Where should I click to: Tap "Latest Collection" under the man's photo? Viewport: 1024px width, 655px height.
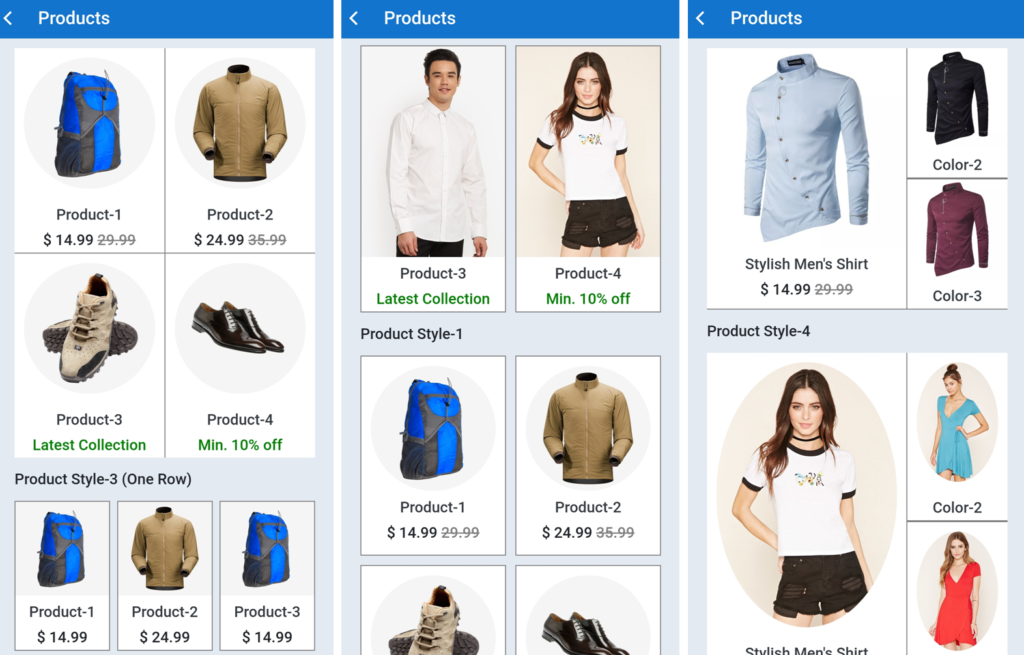(x=433, y=298)
